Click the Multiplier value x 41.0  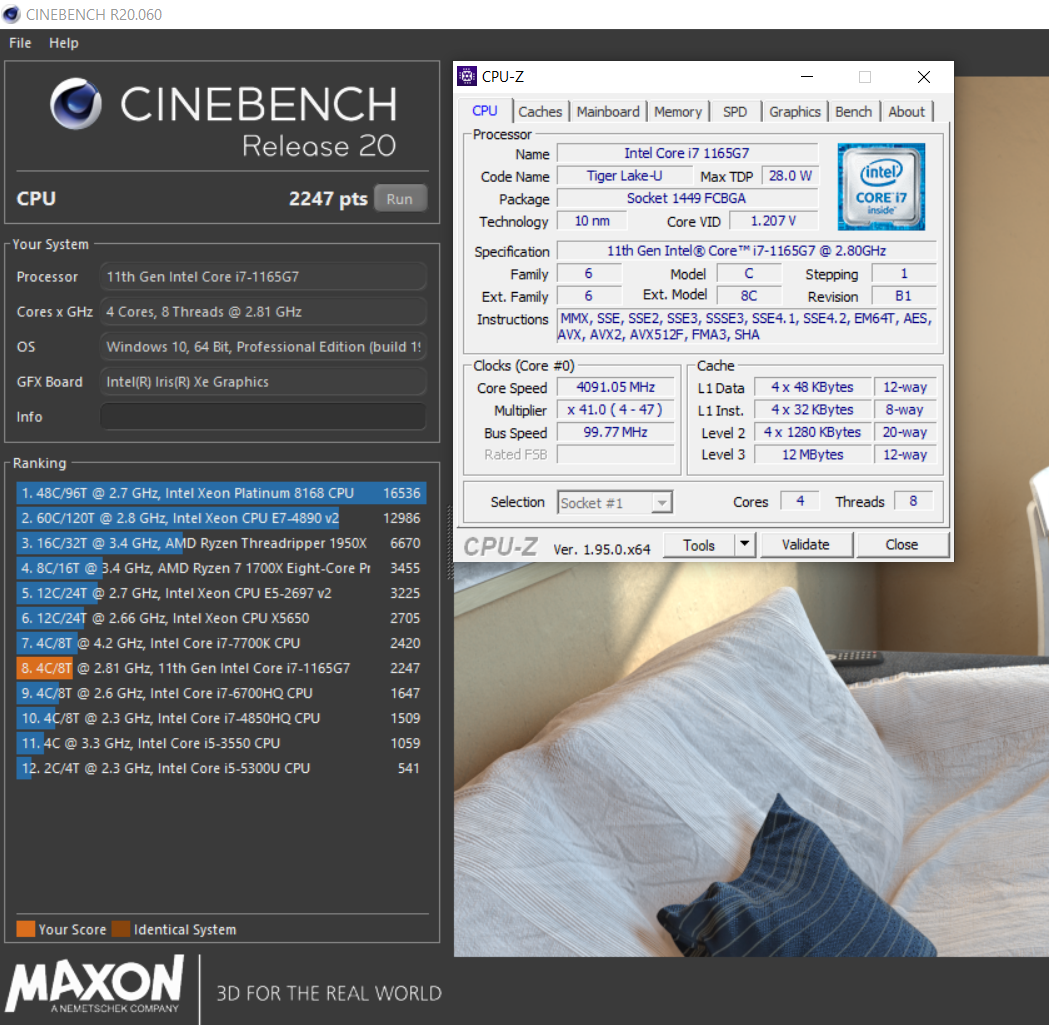[x=615, y=409]
